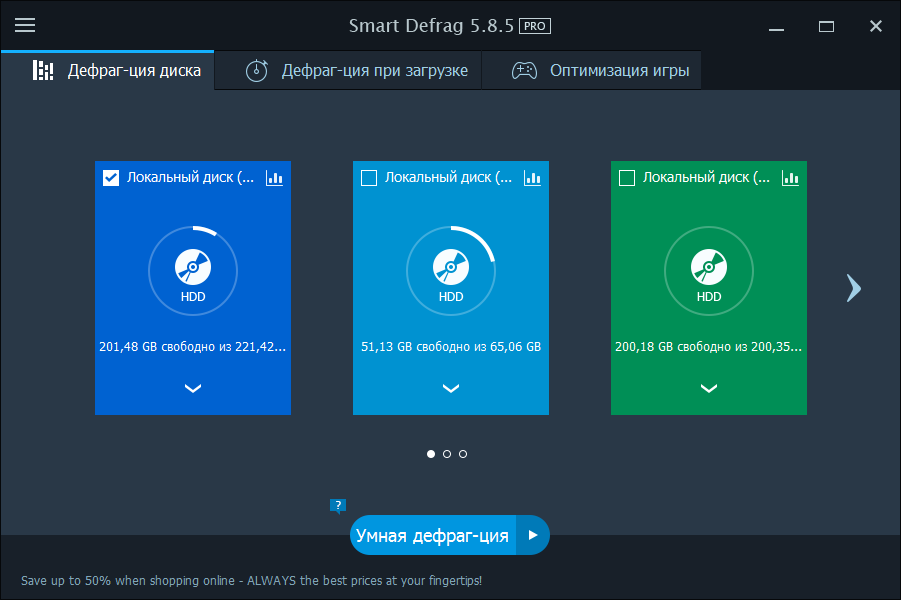
Task: Uncheck the blue 221,42 GB disk checkbox
Action: click(x=111, y=178)
